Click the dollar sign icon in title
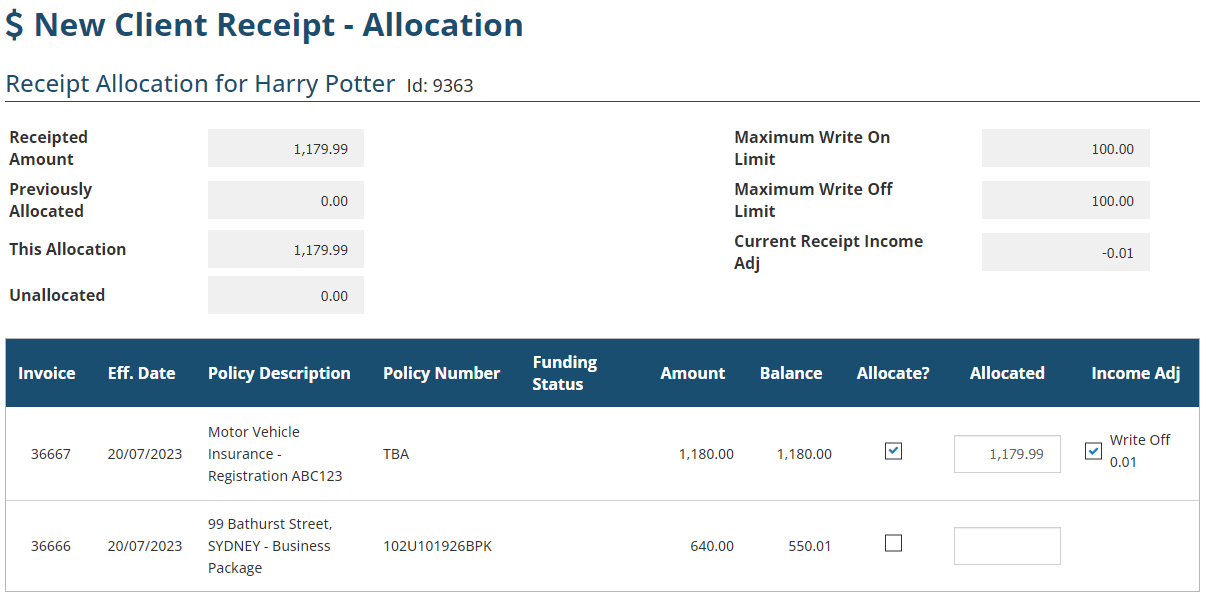The height and width of the screenshot is (593, 1206). (x=14, y=25)
